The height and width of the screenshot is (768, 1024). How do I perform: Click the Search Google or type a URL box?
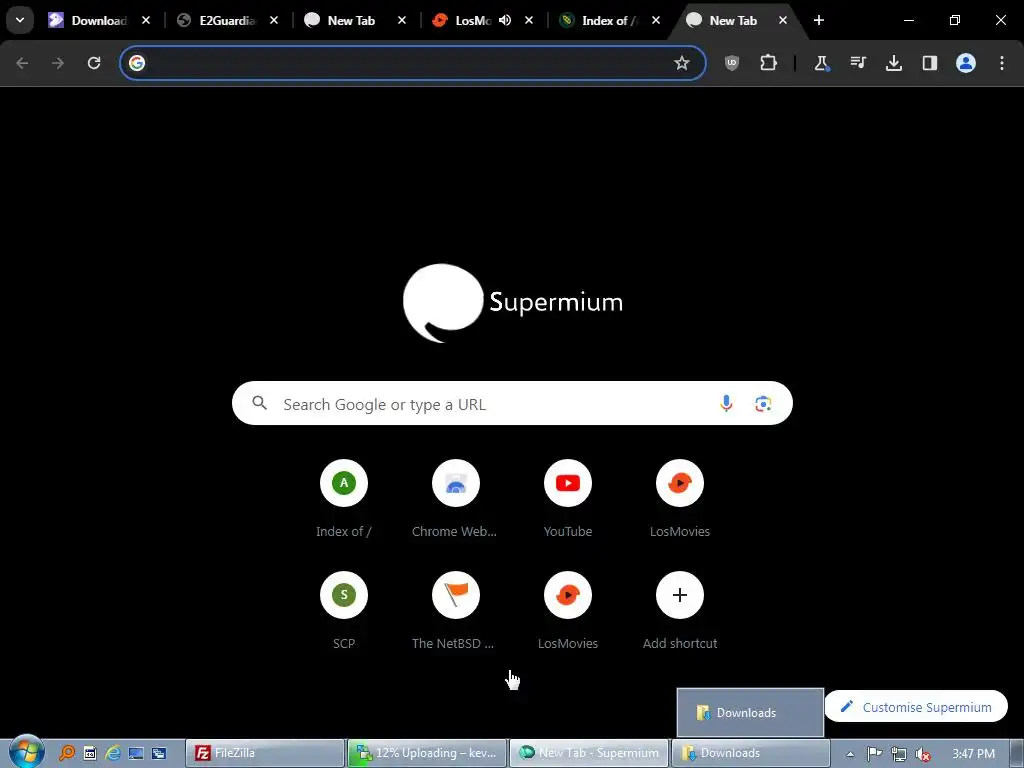click(513, 404)
